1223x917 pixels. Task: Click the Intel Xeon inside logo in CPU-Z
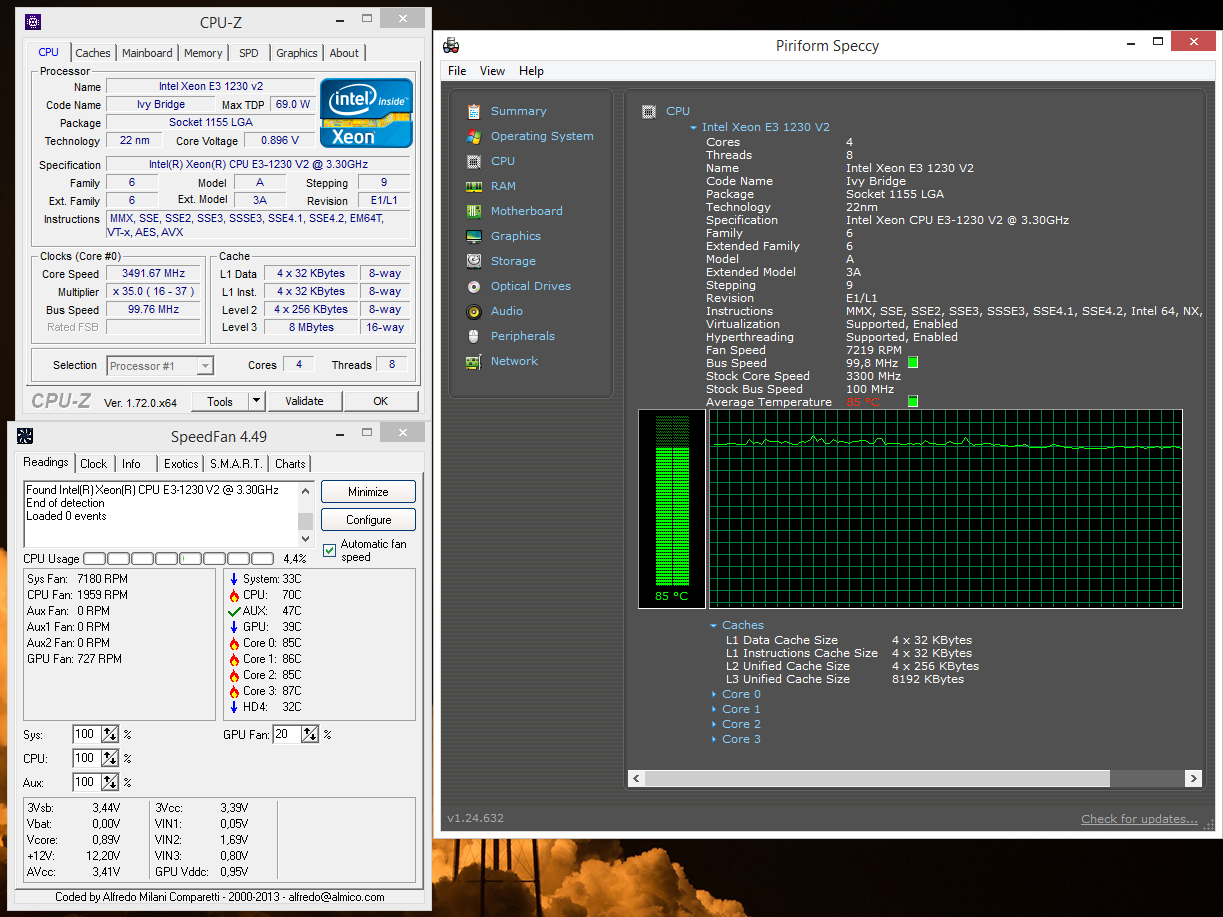click(366, 113)
